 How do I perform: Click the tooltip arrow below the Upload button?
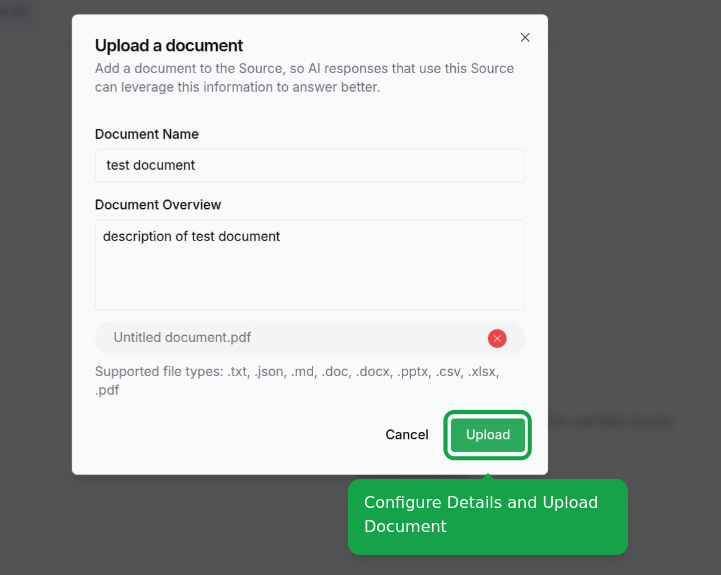(x=488, y=477)
